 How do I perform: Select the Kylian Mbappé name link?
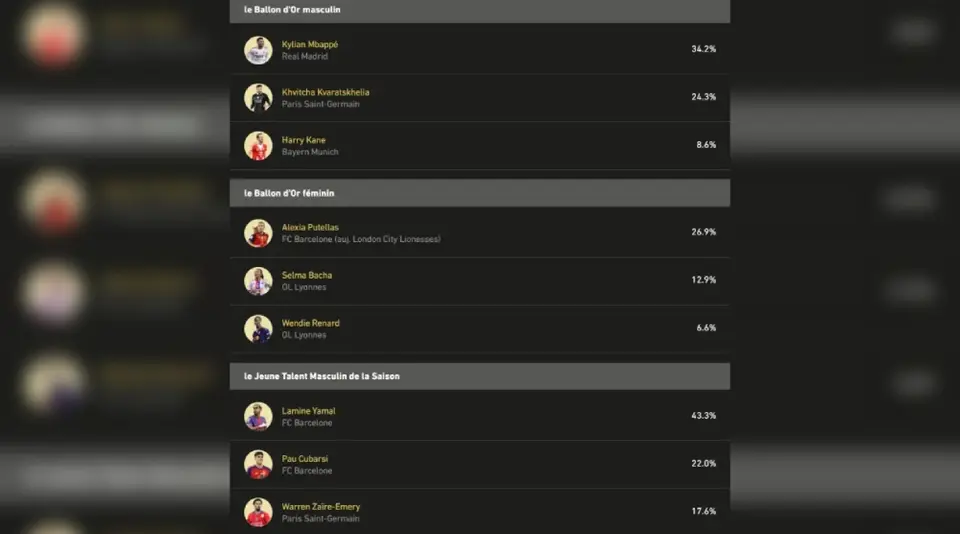(310, 45)
